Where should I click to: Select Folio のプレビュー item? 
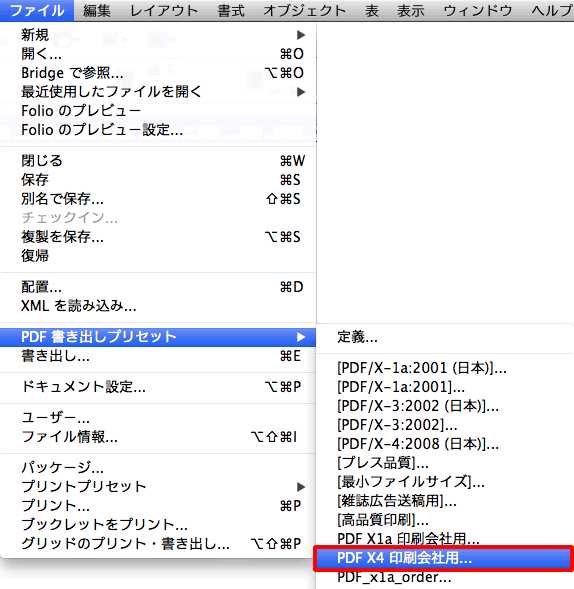158,111
